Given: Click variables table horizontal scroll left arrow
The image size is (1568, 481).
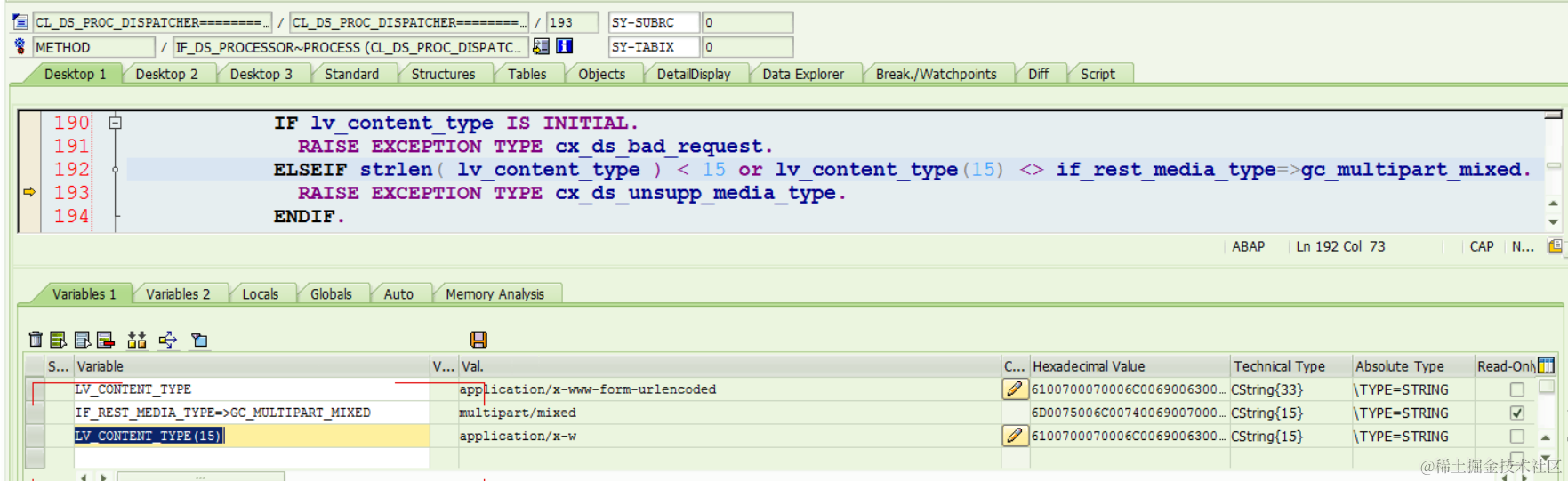Looking at the screenshot, I should (x=84, y=477).
